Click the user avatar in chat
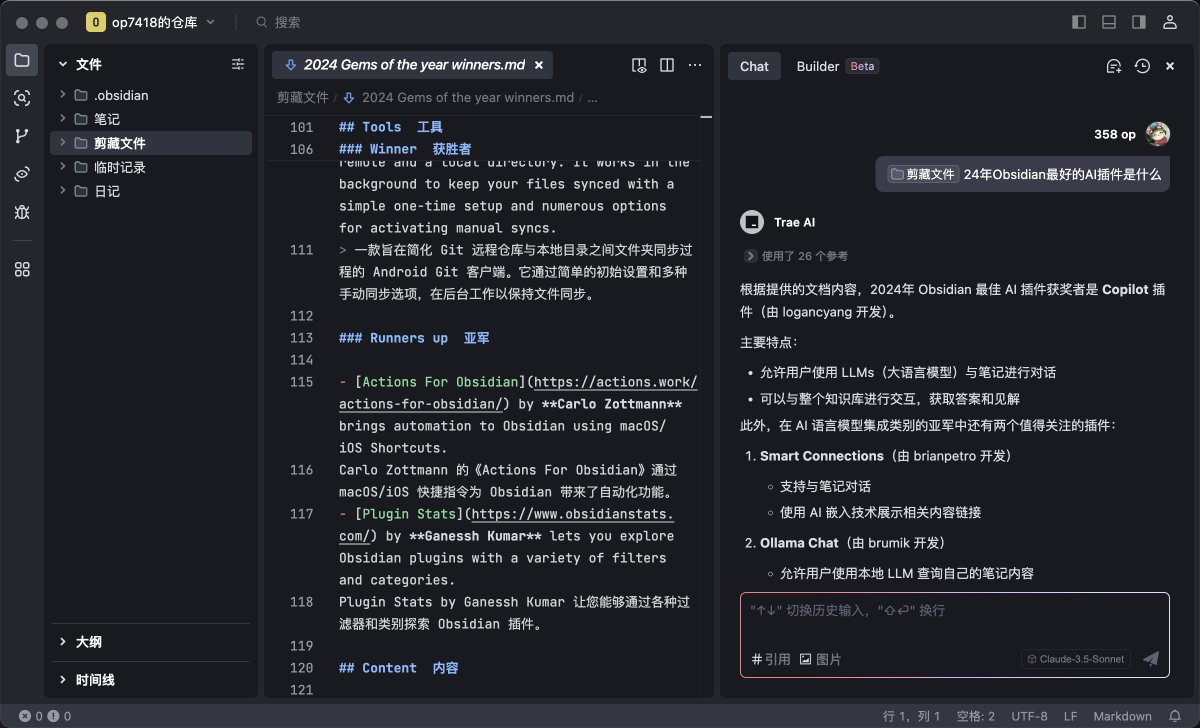 (x=1158, y=134)
